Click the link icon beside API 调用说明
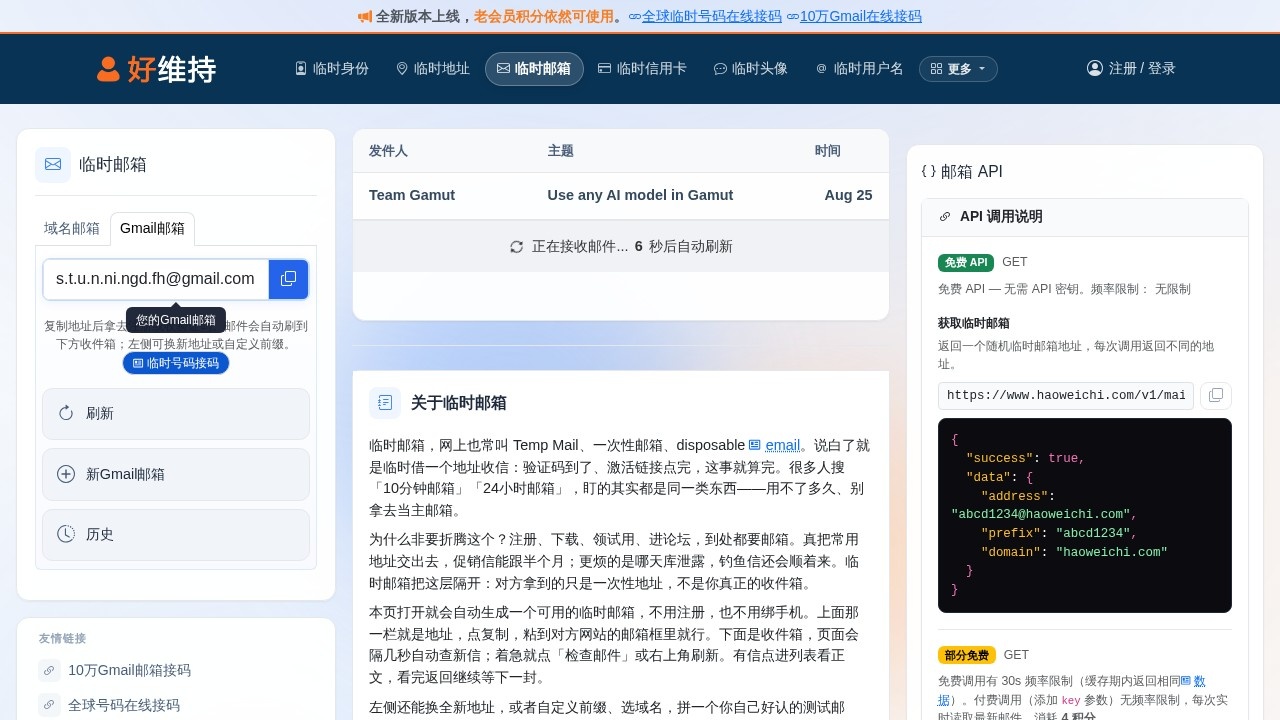 (945, 217)
